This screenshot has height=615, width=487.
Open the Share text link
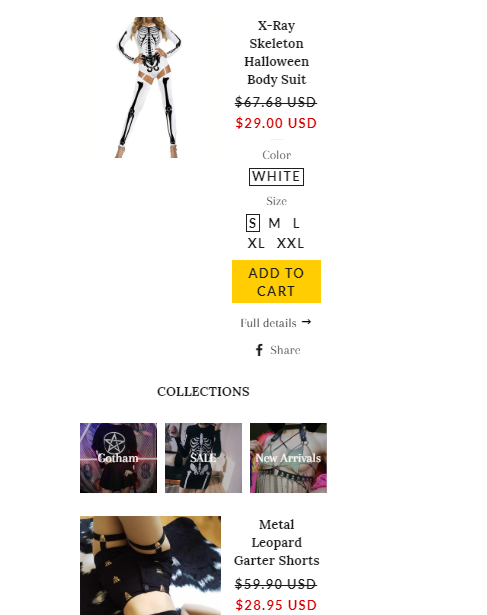point(285,350)
